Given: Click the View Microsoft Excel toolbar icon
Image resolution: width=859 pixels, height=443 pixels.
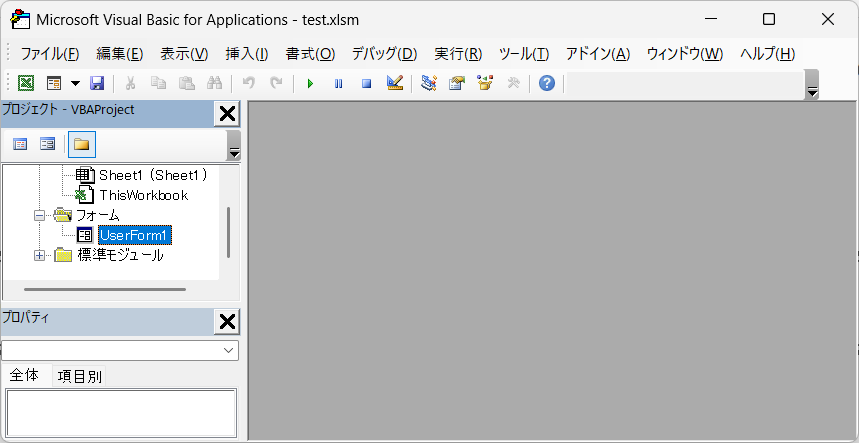Looking at the screenshot, I should (x=26, y=83).
